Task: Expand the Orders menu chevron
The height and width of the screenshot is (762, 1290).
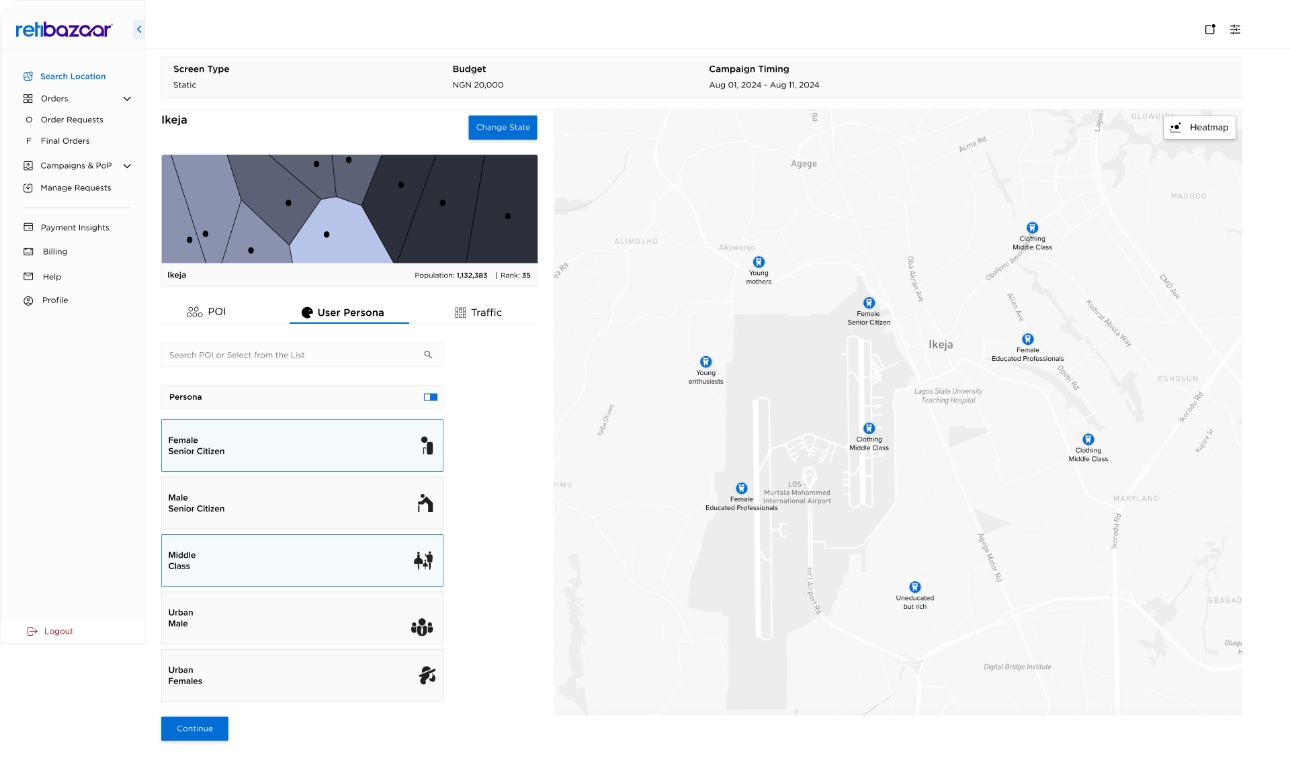Action: (x=127, y=99)
